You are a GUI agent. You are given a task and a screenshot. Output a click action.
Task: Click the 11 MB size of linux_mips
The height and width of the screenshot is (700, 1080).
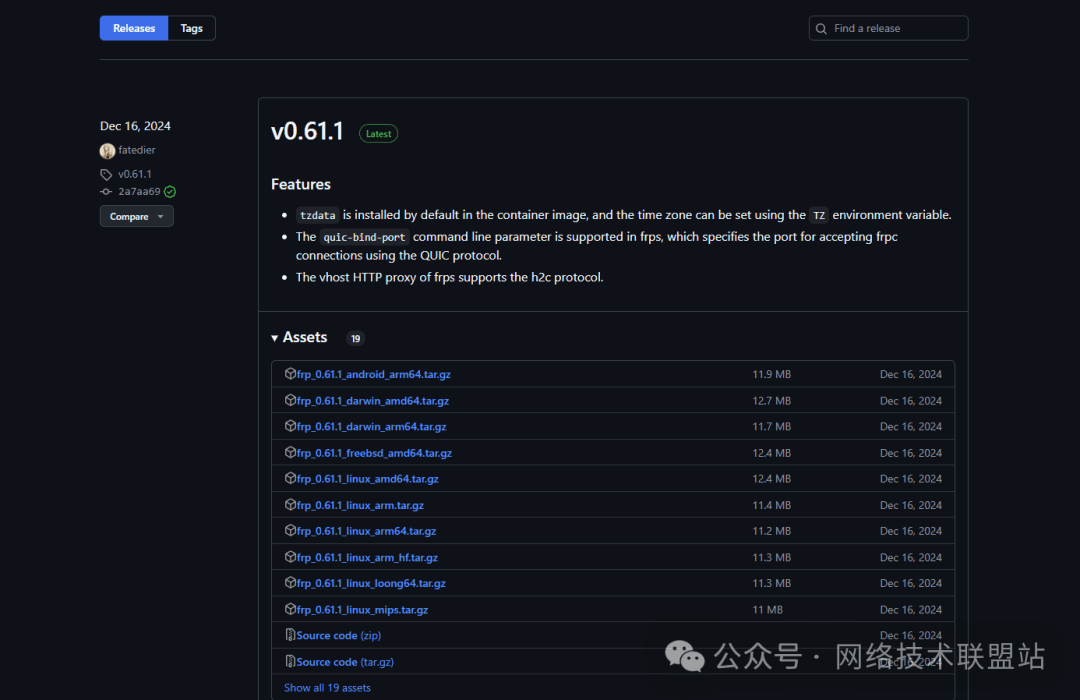pyautogui.click(x=767, y=610)
